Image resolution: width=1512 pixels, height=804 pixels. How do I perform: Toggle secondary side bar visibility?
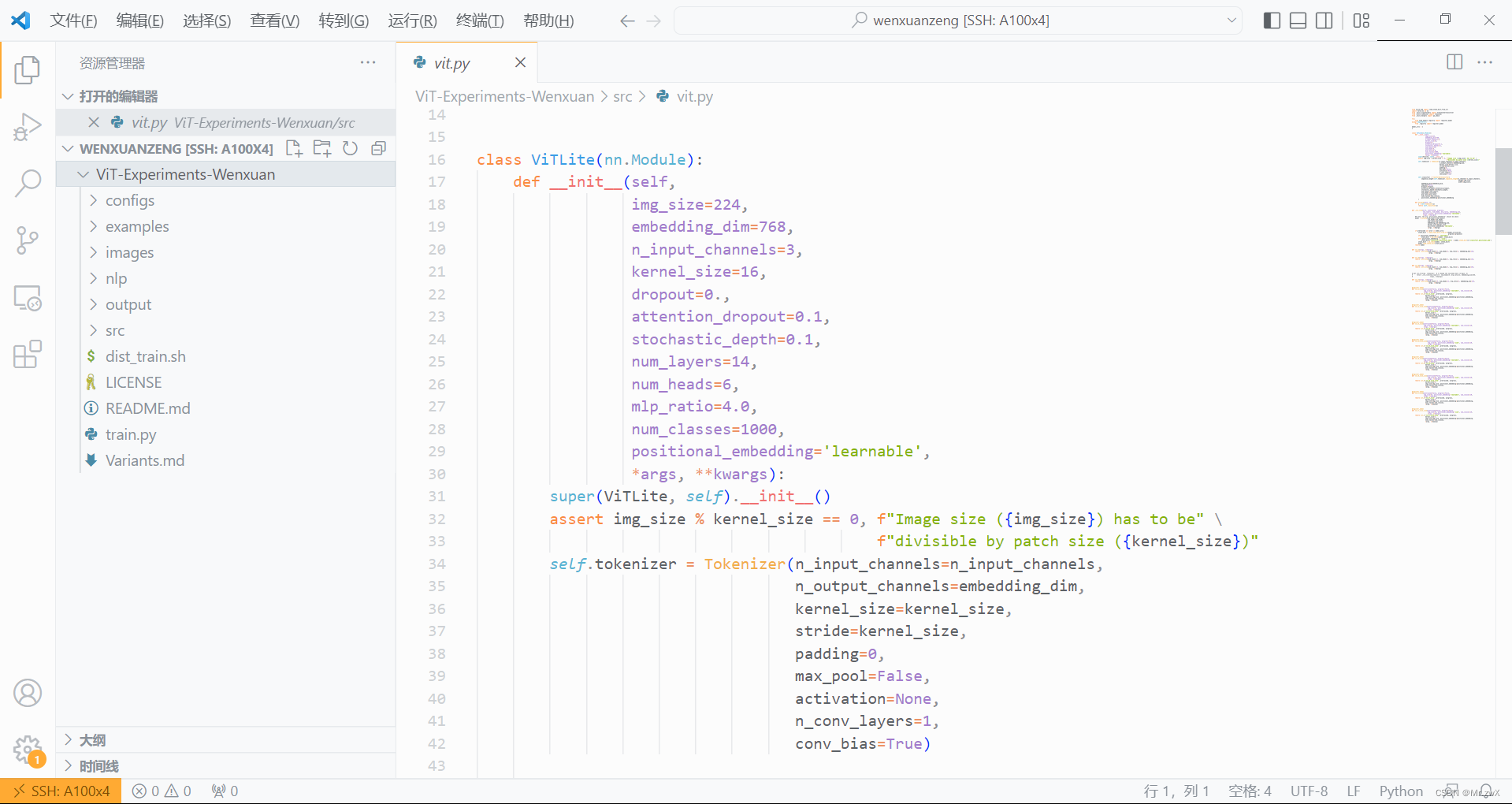(x=1324, y=20)
